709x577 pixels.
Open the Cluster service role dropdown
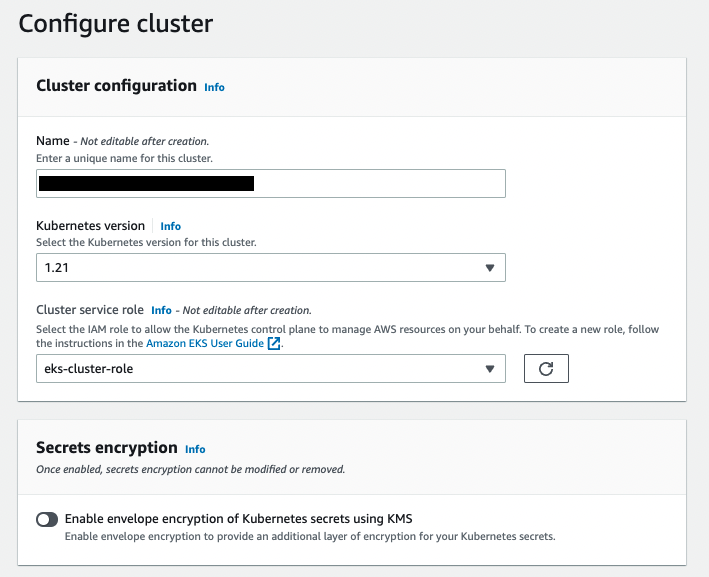(x=271, y=369)
